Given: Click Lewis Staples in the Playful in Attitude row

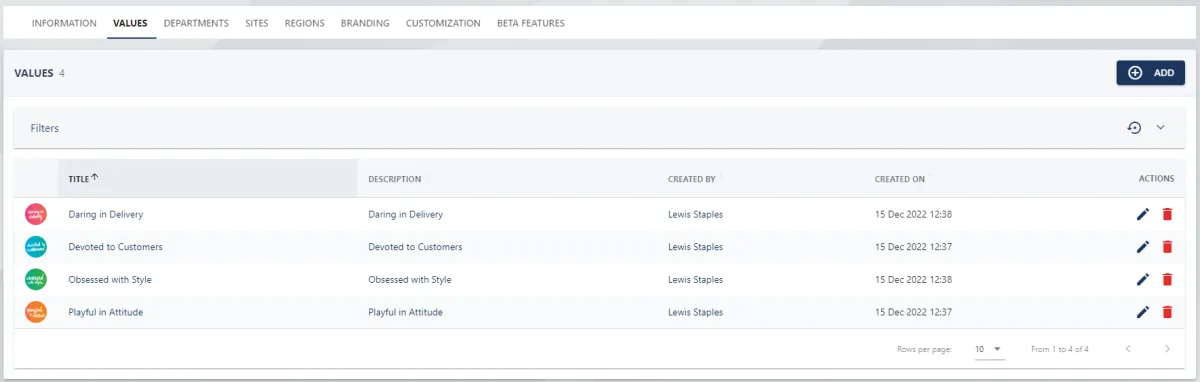Looking at the screenshot, I should tap(695, 312).
